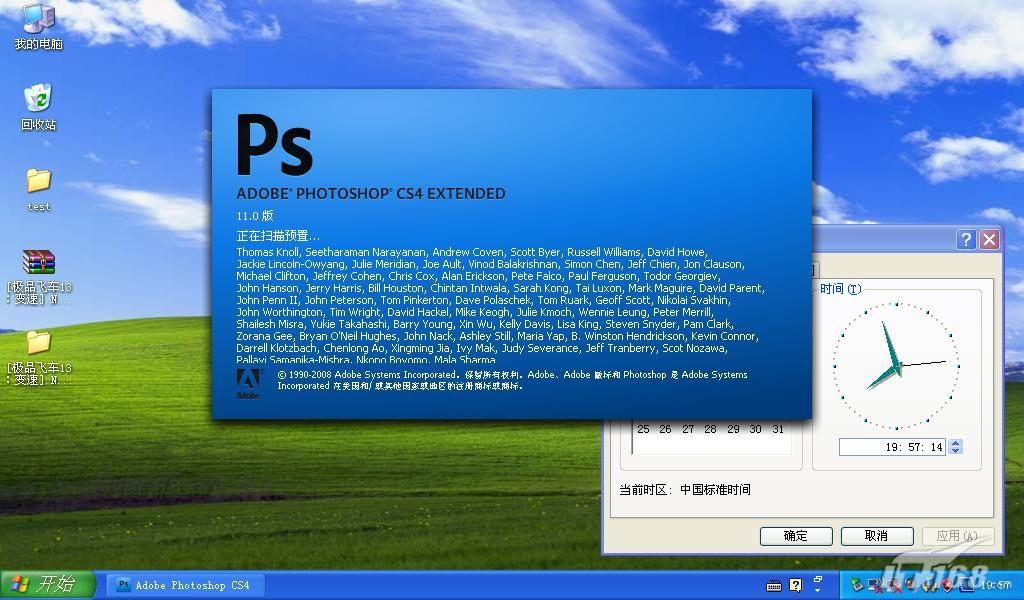Image resolution: width=1024 pixels, height=600 pixels.
Task: Click the name Thomas Knoll in credits
Action: pos(268,252)
